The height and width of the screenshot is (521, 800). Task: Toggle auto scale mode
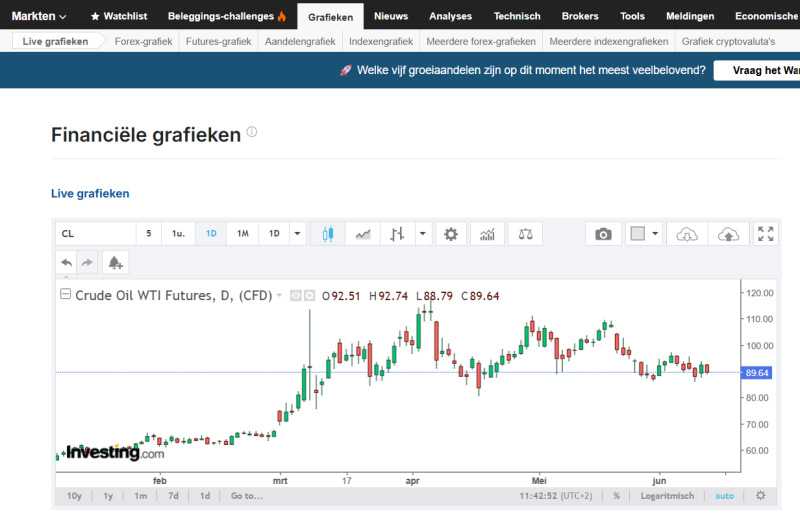[724, 496]
